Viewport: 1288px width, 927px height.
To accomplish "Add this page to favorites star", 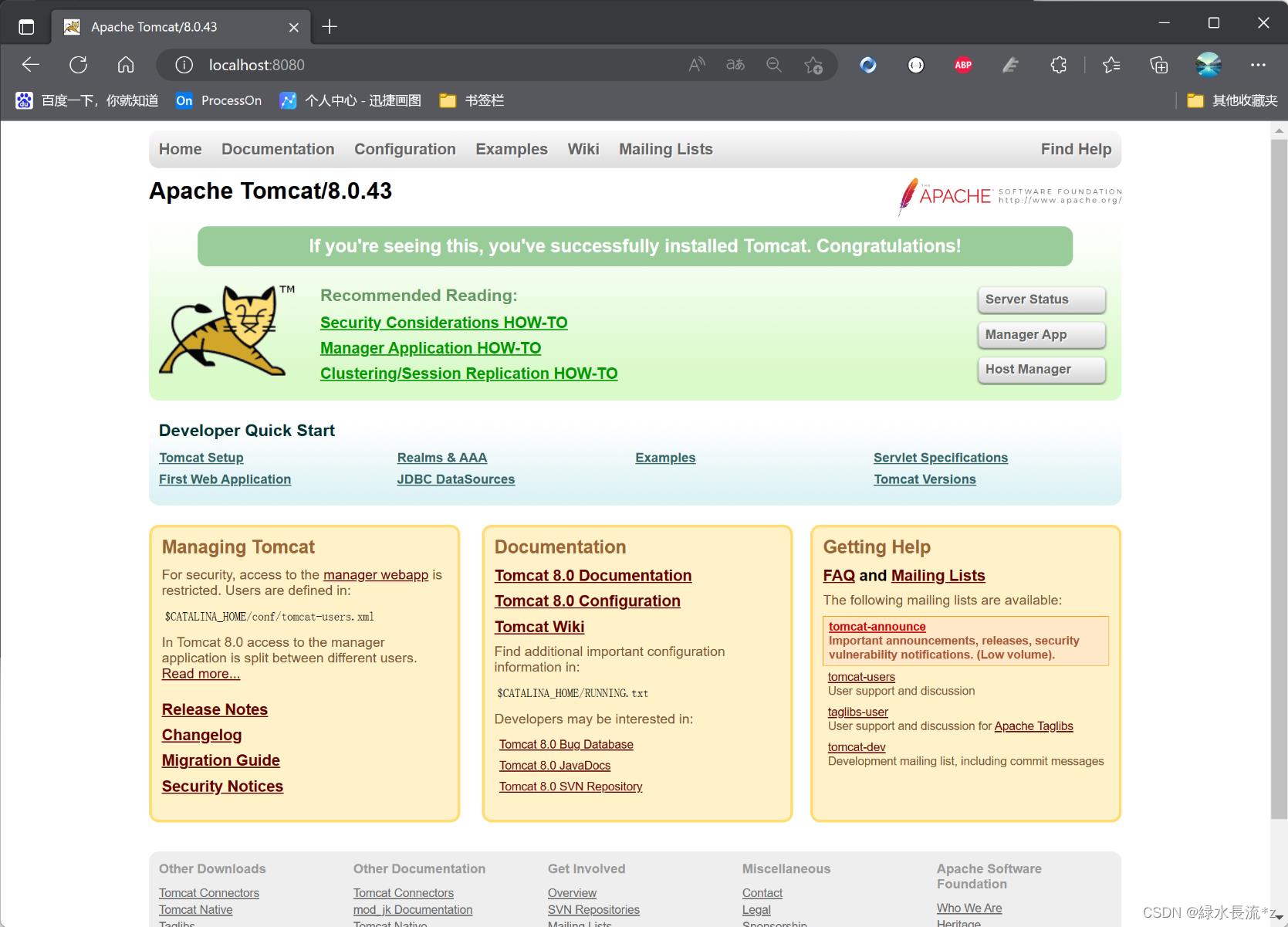I will [813, 65].
